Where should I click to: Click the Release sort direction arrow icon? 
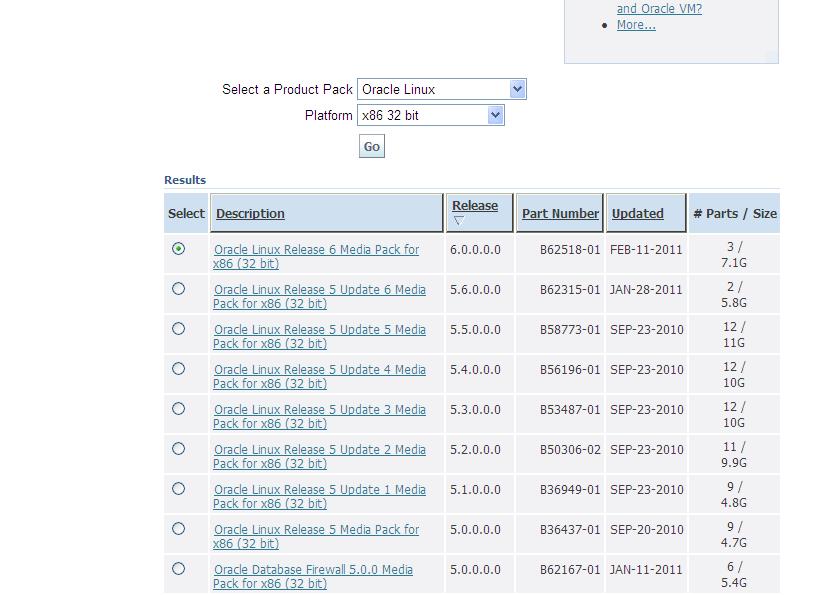point(459,220)
